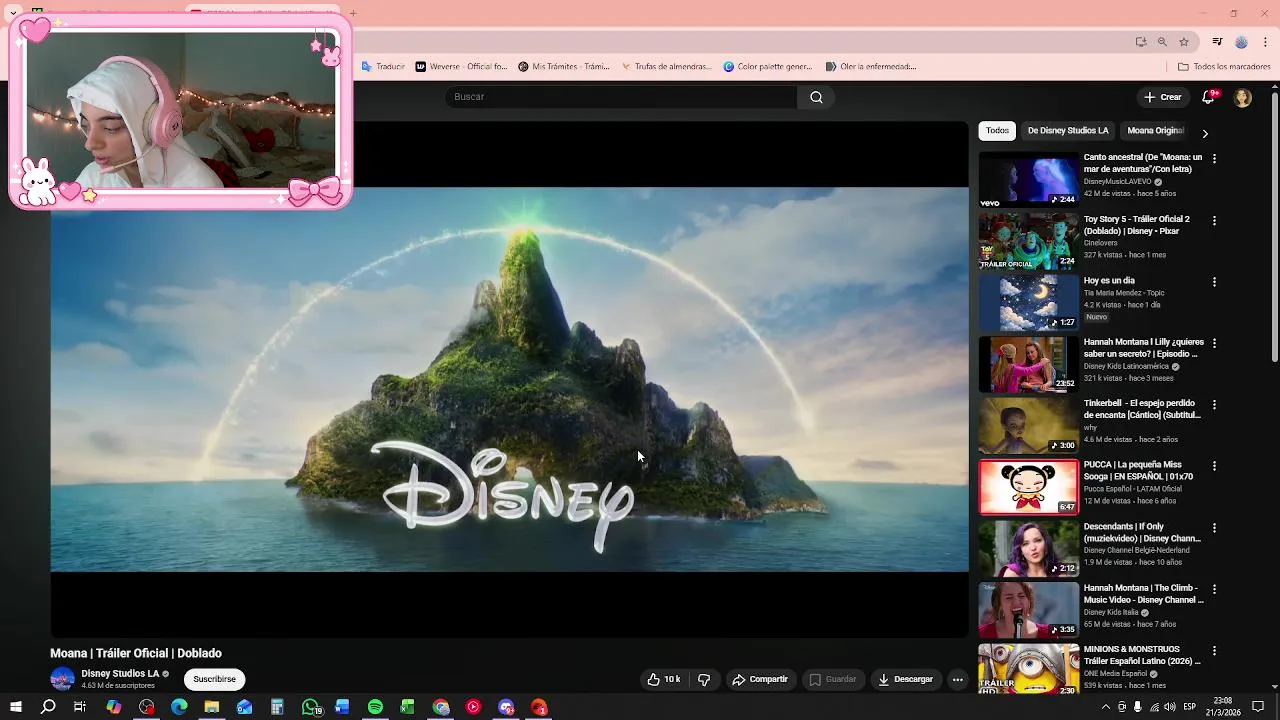The height and width of the screenshot is (720, 1280).
Task: Show hidden system tray icons
Action: pos(1105,707)
